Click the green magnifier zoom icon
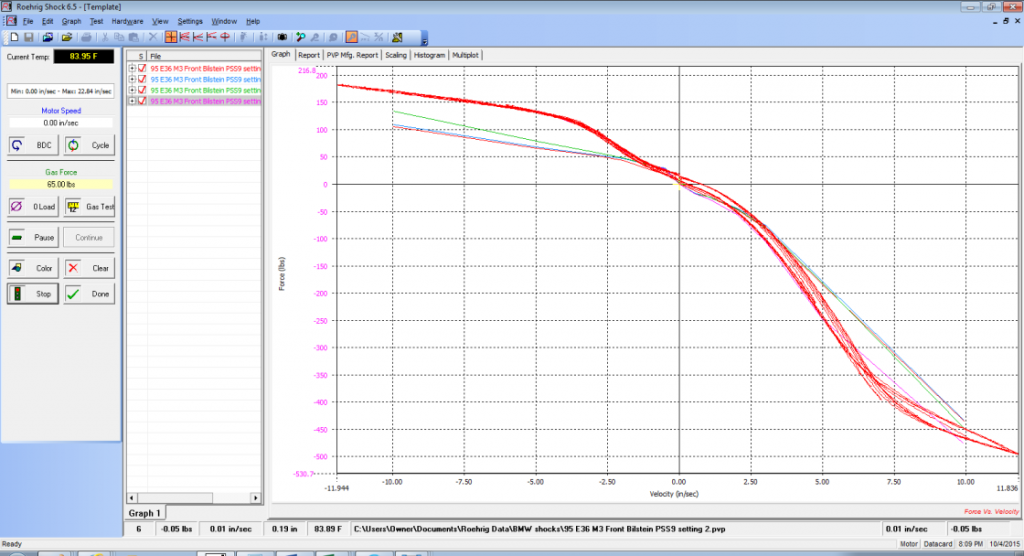The height and width of the screenshot is (556, 1024). [300, 37]
